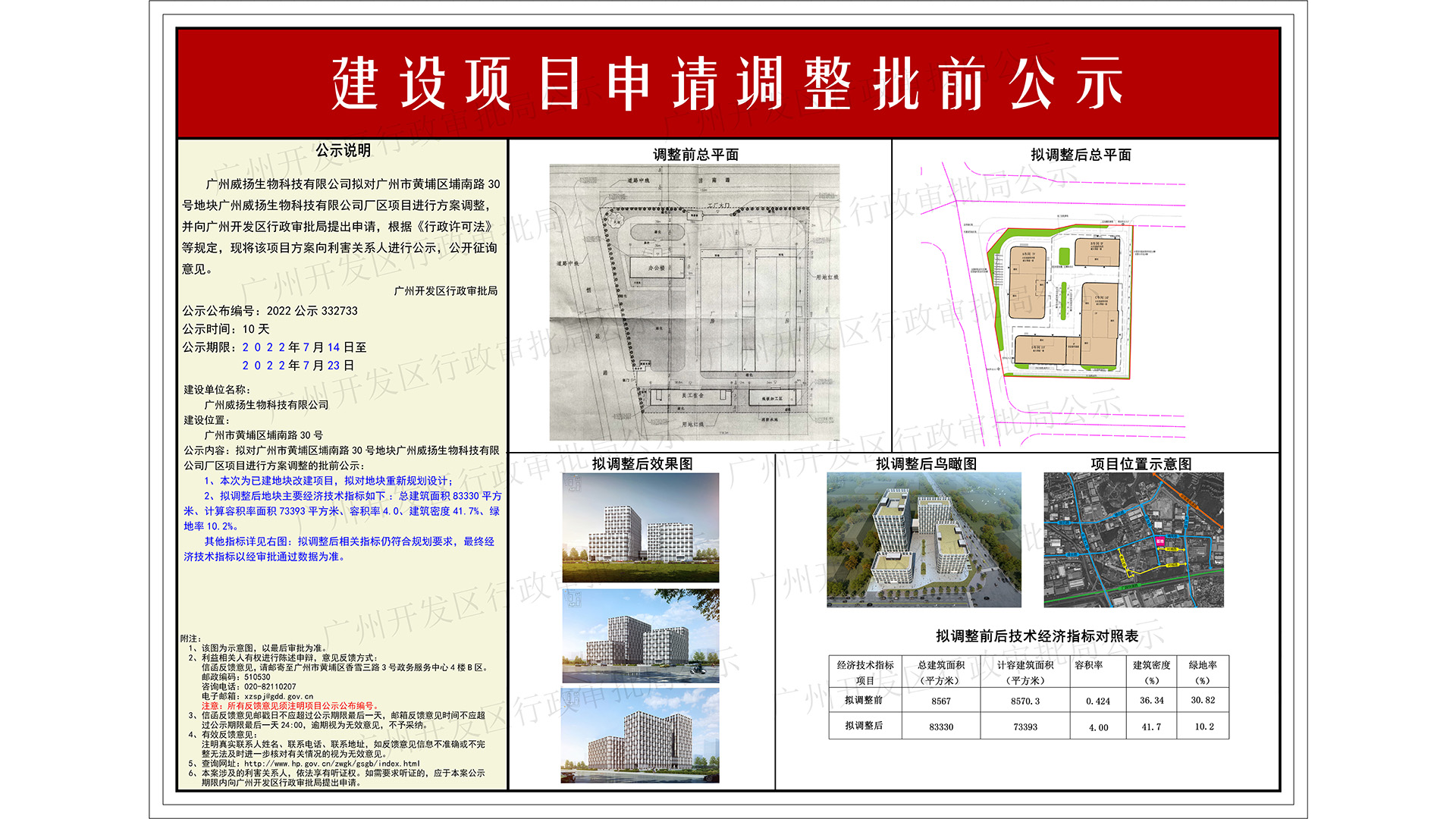Click the red 场地 marker on the location map
This screenshot has width=1456, height=819.
1160,541
